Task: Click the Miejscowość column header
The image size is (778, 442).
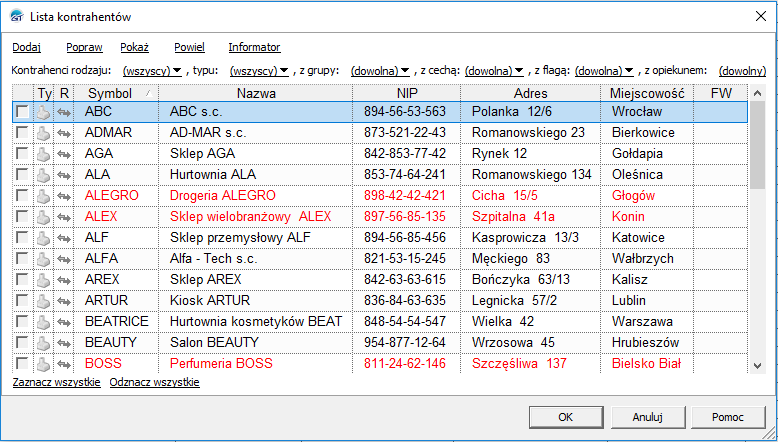Action: click(647, 93)
